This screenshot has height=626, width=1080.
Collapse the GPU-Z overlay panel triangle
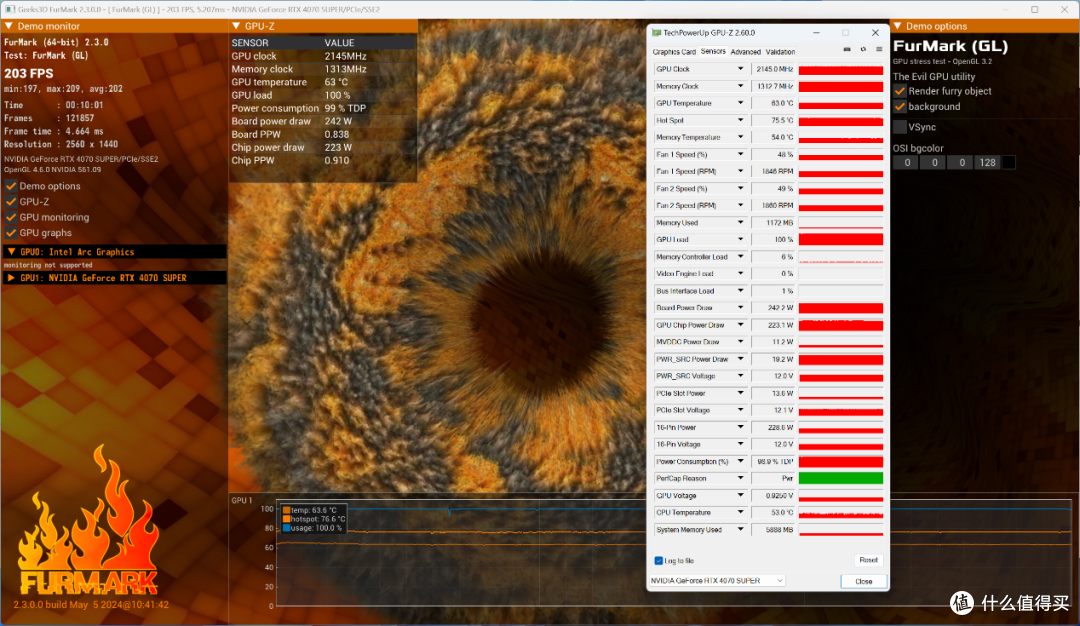tap(236, 26)
